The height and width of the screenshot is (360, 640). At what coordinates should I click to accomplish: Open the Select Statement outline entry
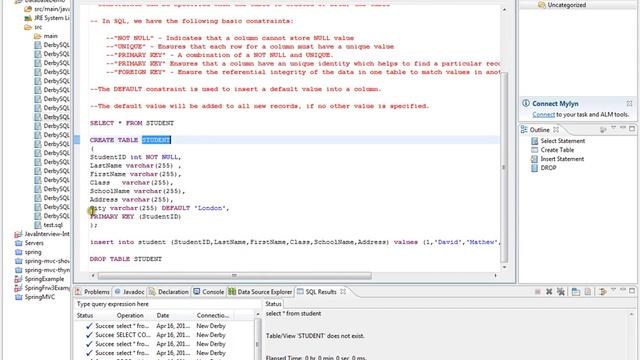(x=562, y=141)
